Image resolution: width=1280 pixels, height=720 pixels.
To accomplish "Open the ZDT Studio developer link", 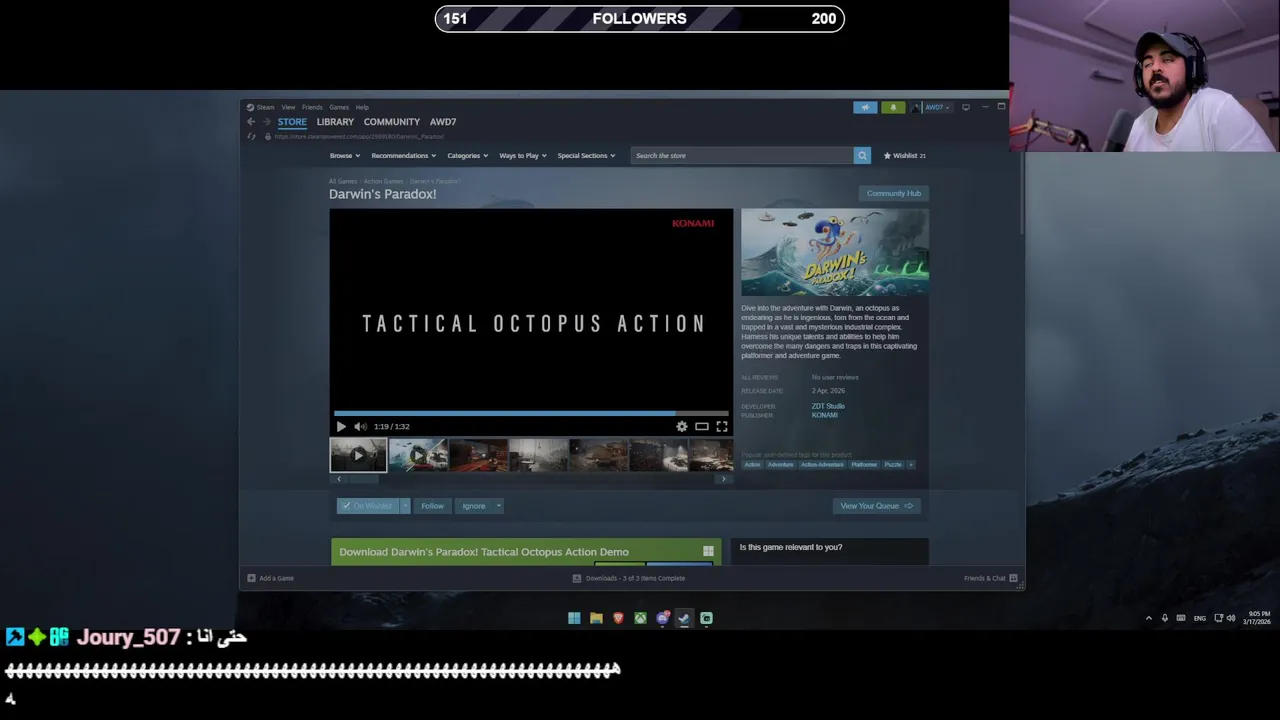I will point(828,406).
